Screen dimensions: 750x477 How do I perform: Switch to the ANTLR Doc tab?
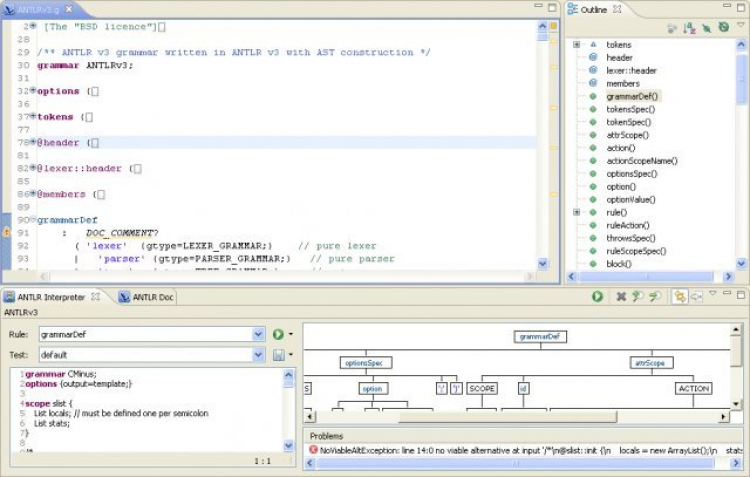152,297
